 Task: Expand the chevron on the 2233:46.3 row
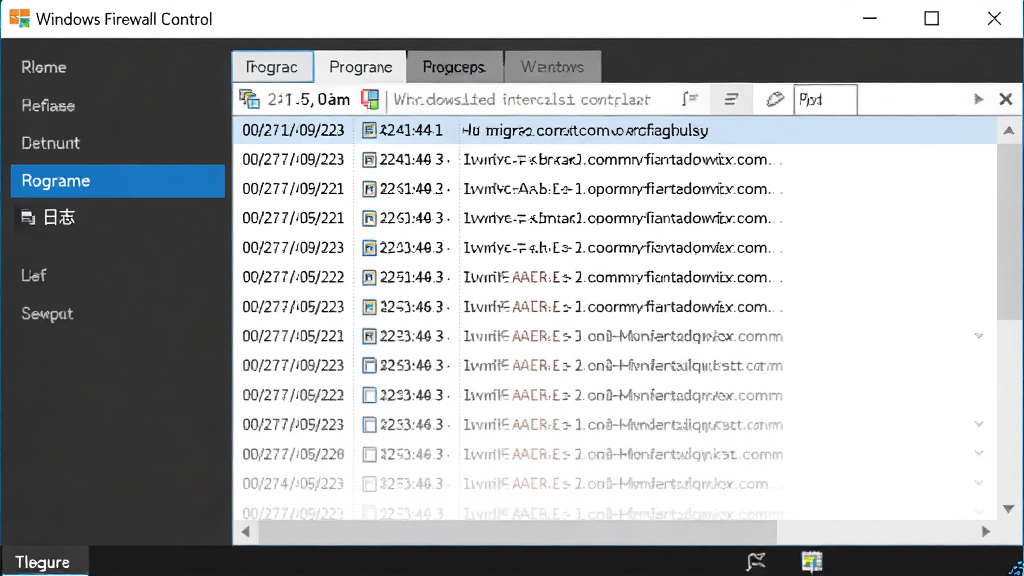click(978, 424)
